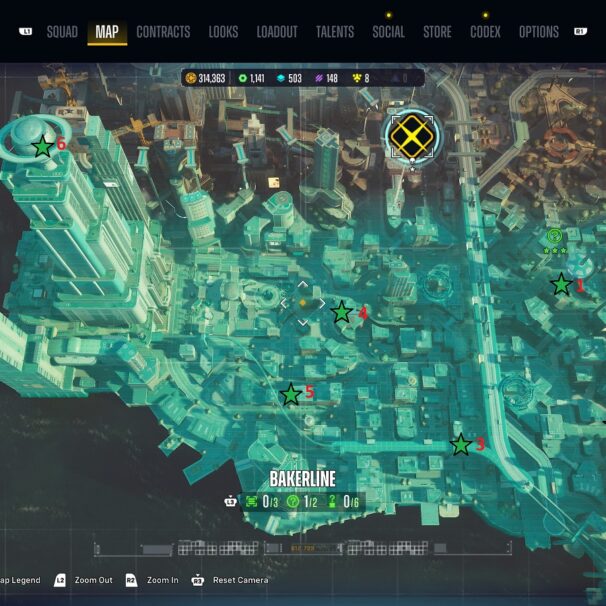Click the orange coin currency icon
Image resolution: width=606 pixels, height=606 pixels.
191,78
